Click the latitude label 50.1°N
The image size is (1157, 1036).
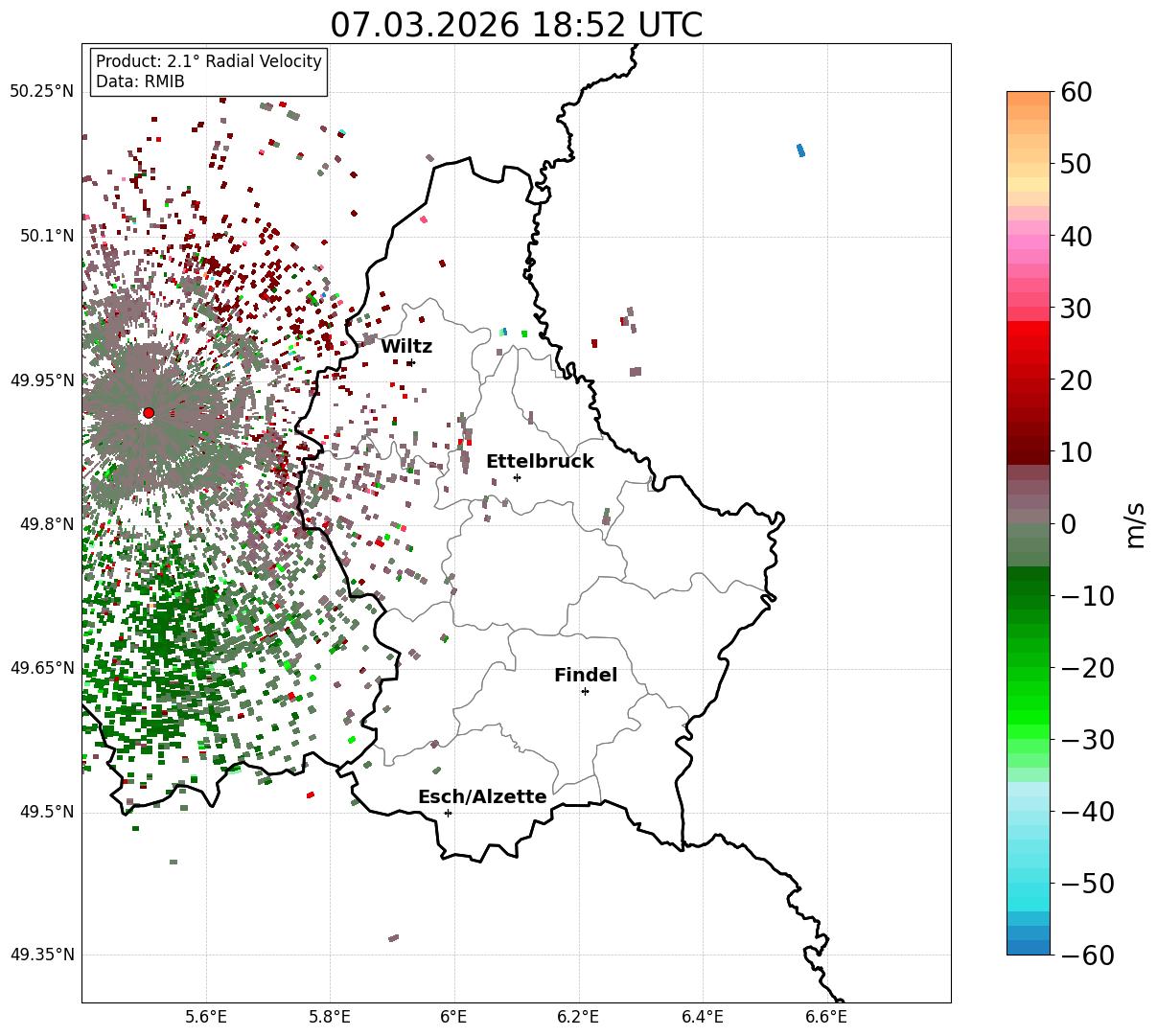46,236
